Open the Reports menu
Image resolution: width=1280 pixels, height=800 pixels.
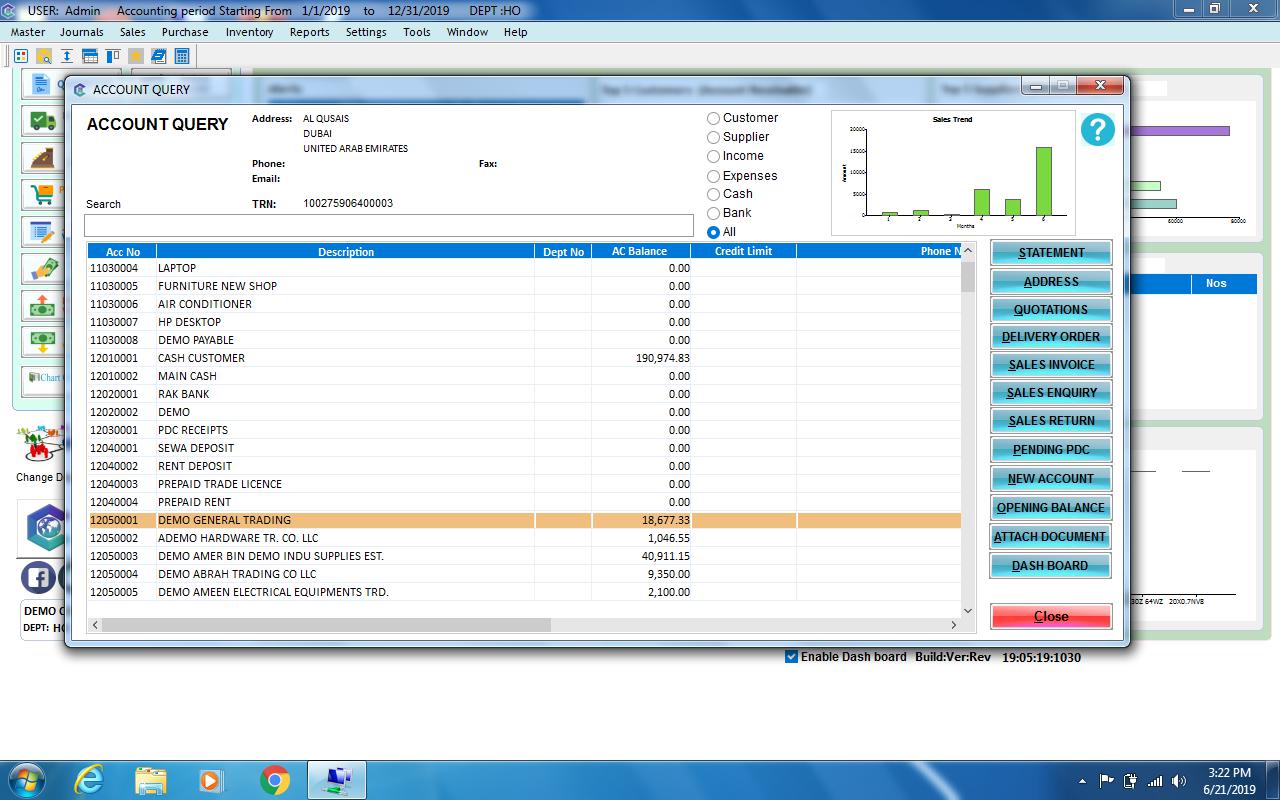[x=309, y=32]
